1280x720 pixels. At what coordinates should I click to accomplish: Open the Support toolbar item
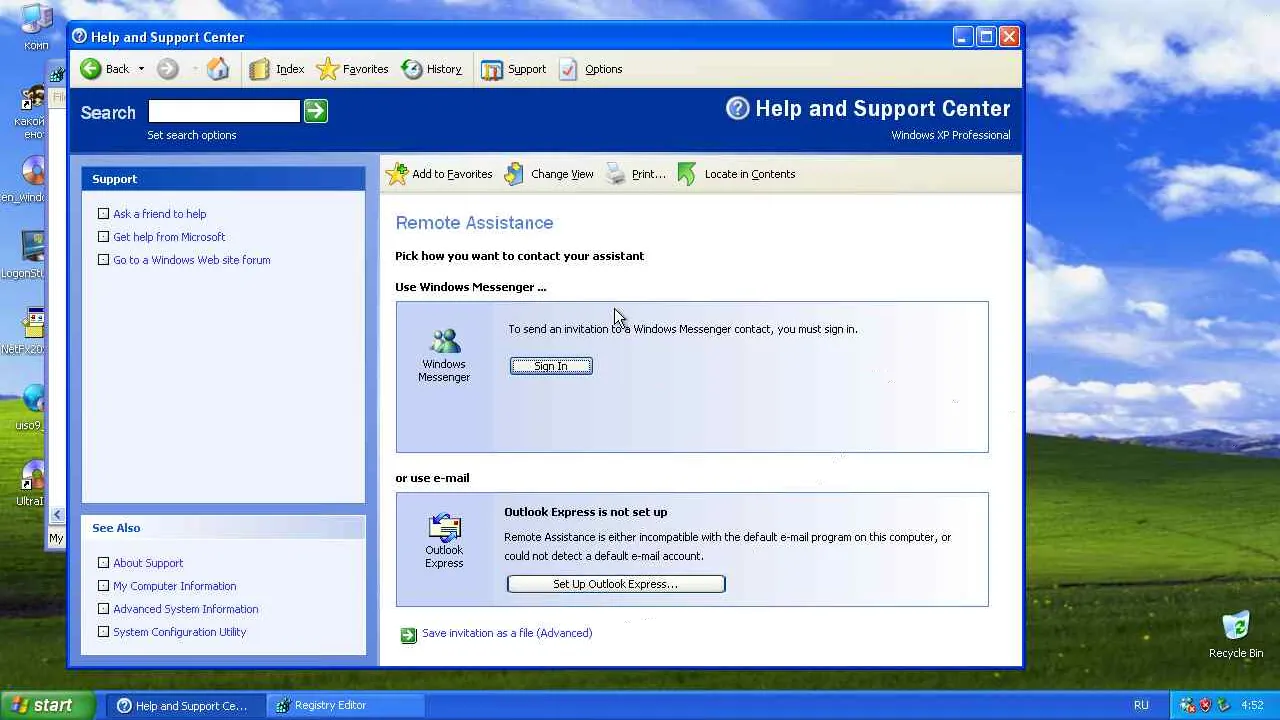click(513, 69)
